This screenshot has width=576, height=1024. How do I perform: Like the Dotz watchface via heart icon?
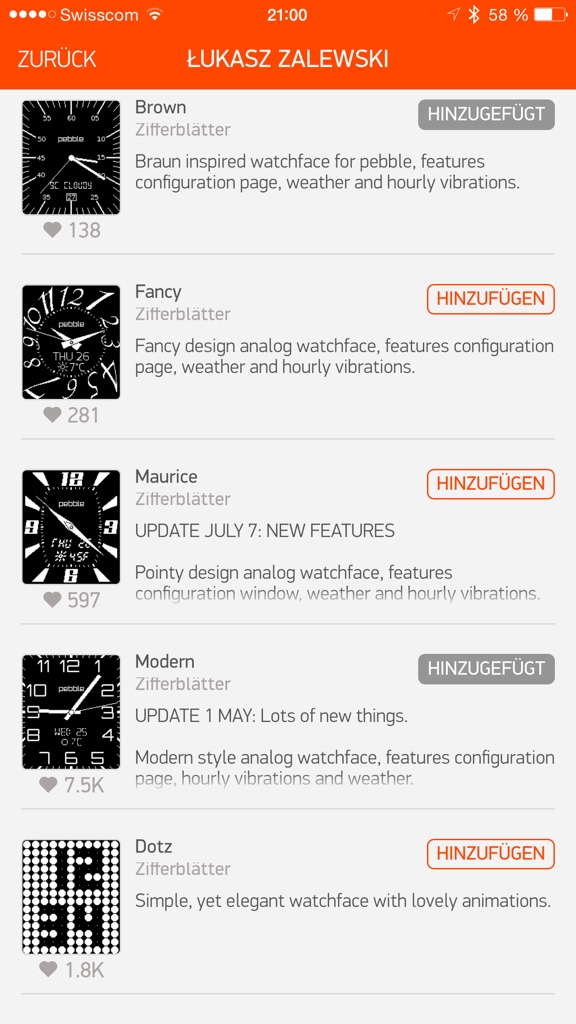48,969
